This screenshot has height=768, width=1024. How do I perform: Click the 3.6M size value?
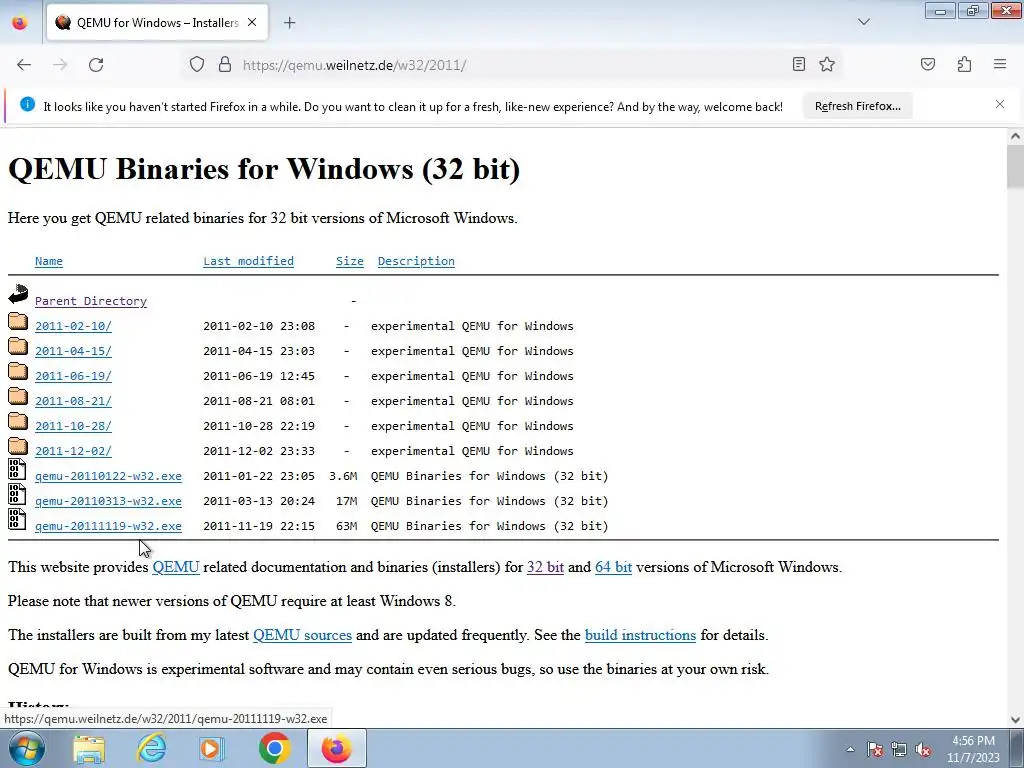tap(343, 476)
